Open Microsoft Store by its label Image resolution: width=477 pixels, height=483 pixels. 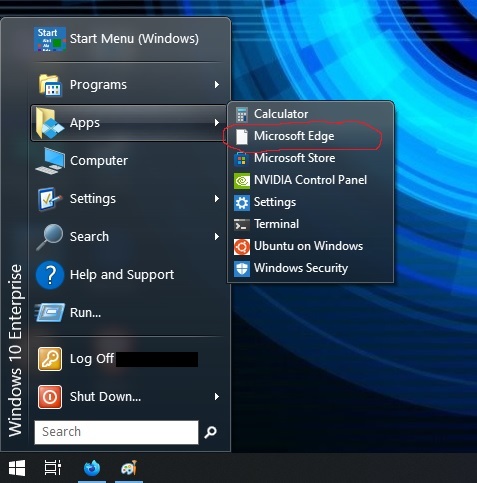pyautogui.click(x=295, y=158)
